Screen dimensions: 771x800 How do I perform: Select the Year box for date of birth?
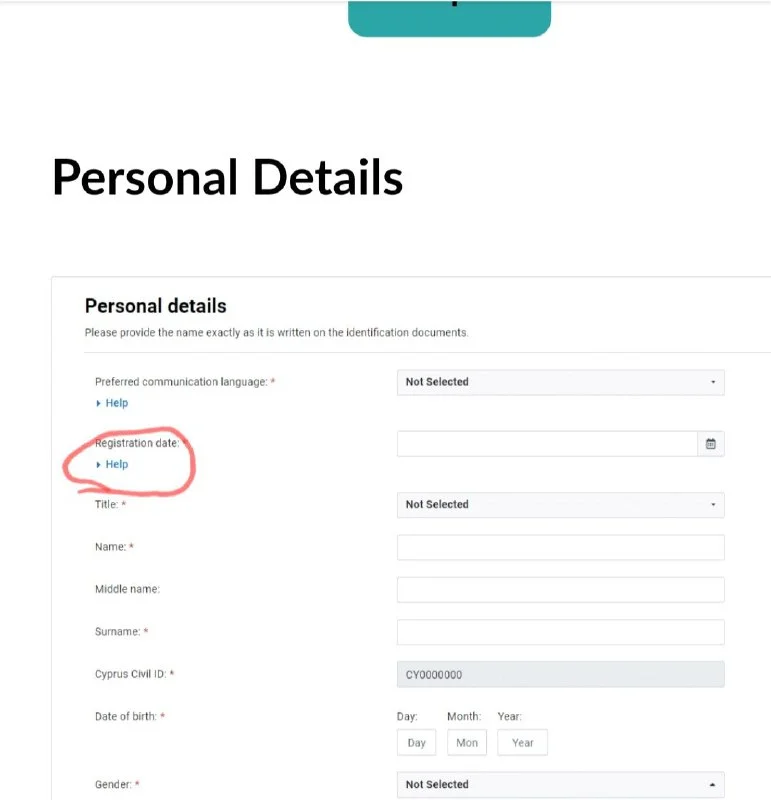tap(522, 743)
